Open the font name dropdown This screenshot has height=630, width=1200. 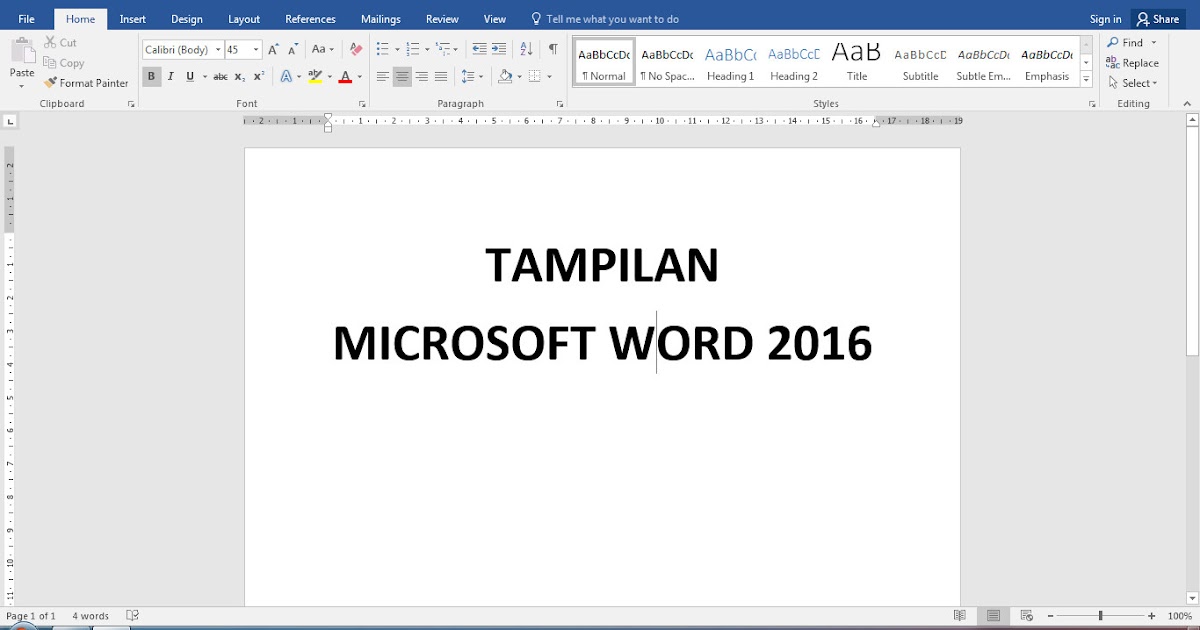(x=218, y=50)
